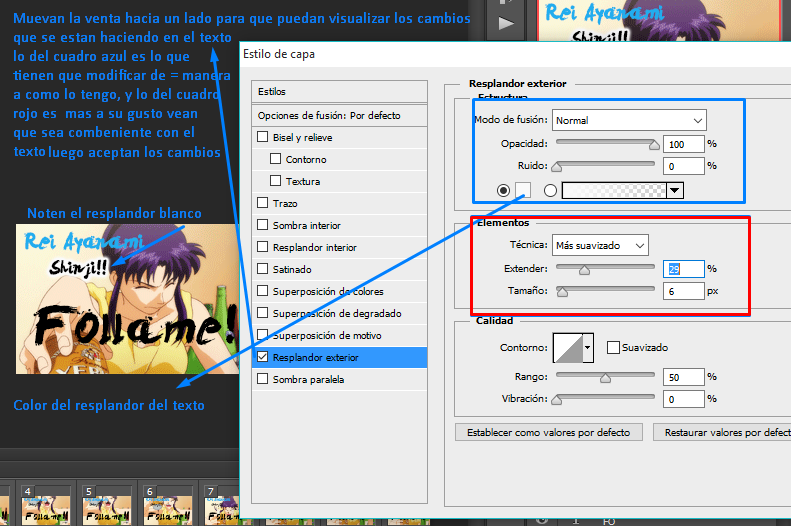Click the glow color swatch
Image resolution: width=791 pixels, height=526 pixels.
523,190
